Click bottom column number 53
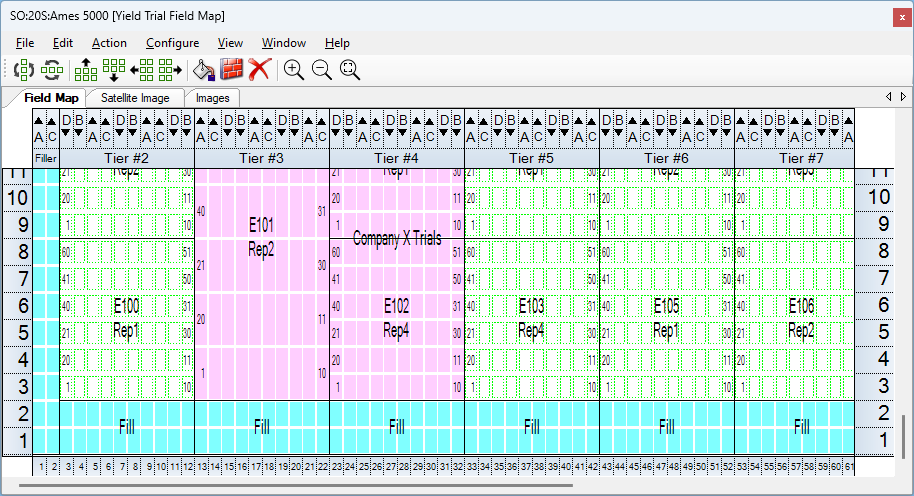Image resolution: width=914 pixels, height=496 pixels. tap(741, 466)
